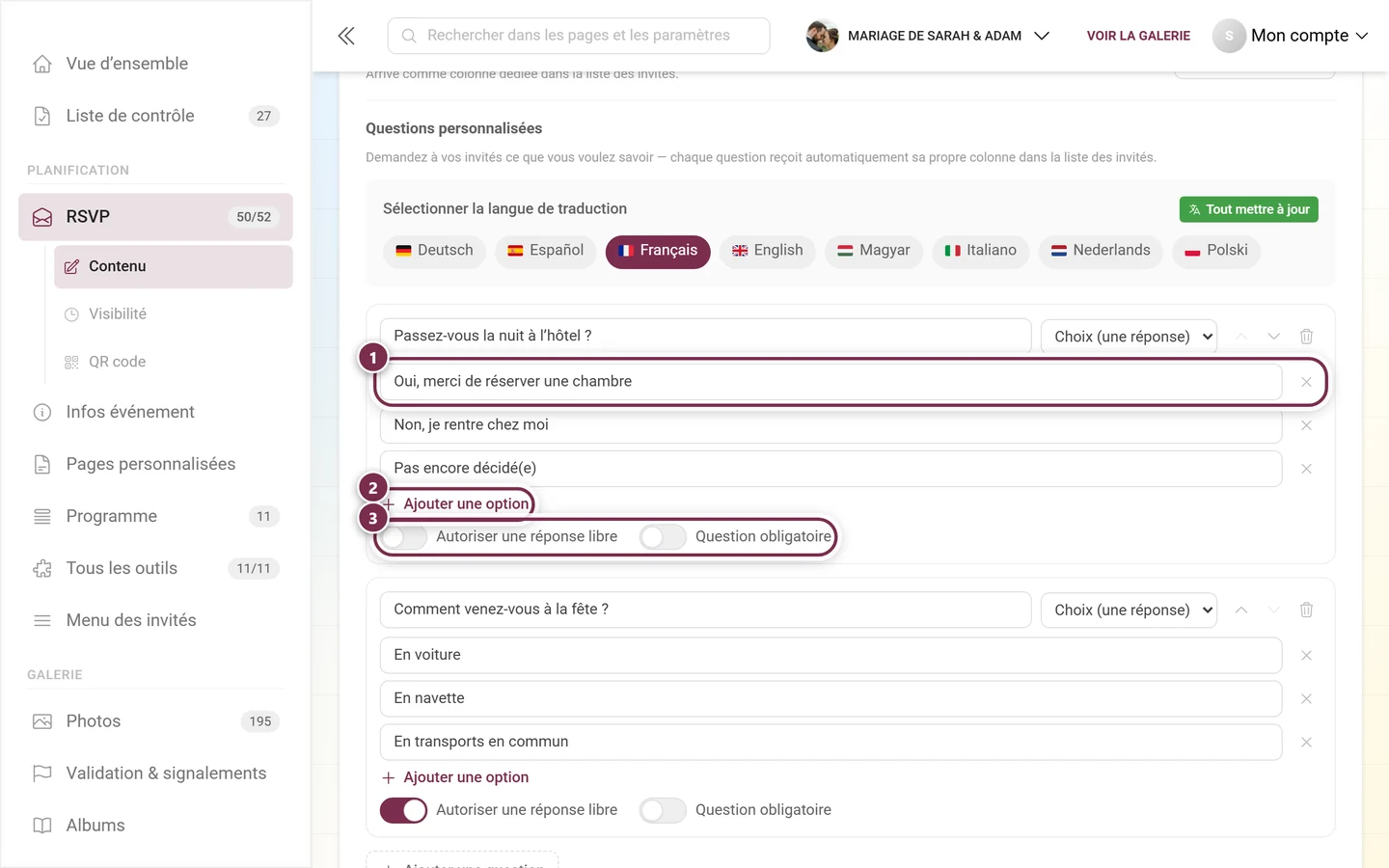
Task: Select English translation language
Action: point(768,251)
